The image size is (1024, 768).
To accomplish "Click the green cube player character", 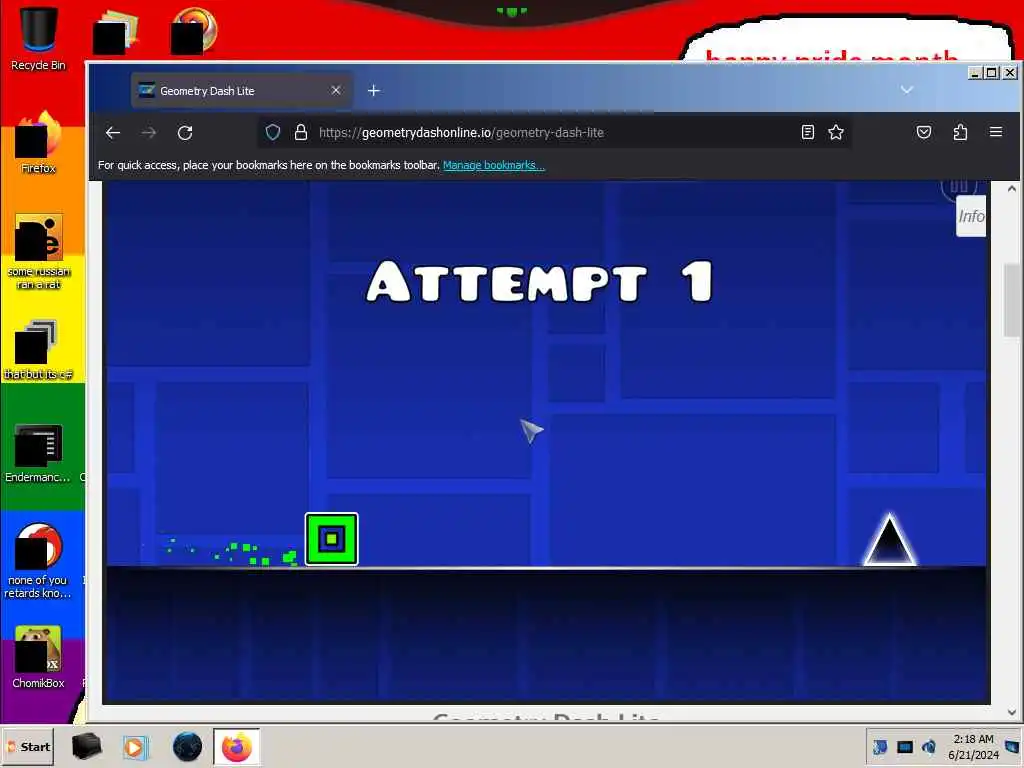I will (332, 539).
